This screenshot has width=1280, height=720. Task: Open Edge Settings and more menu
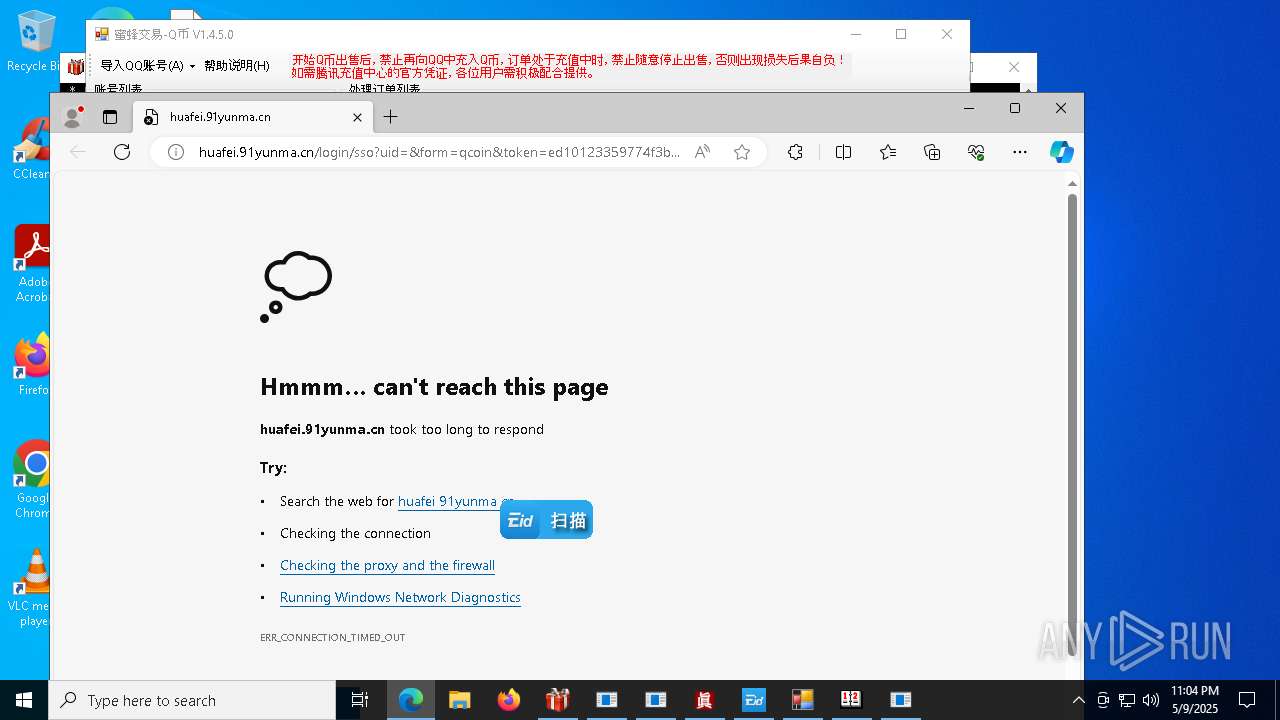[1020, 152]
